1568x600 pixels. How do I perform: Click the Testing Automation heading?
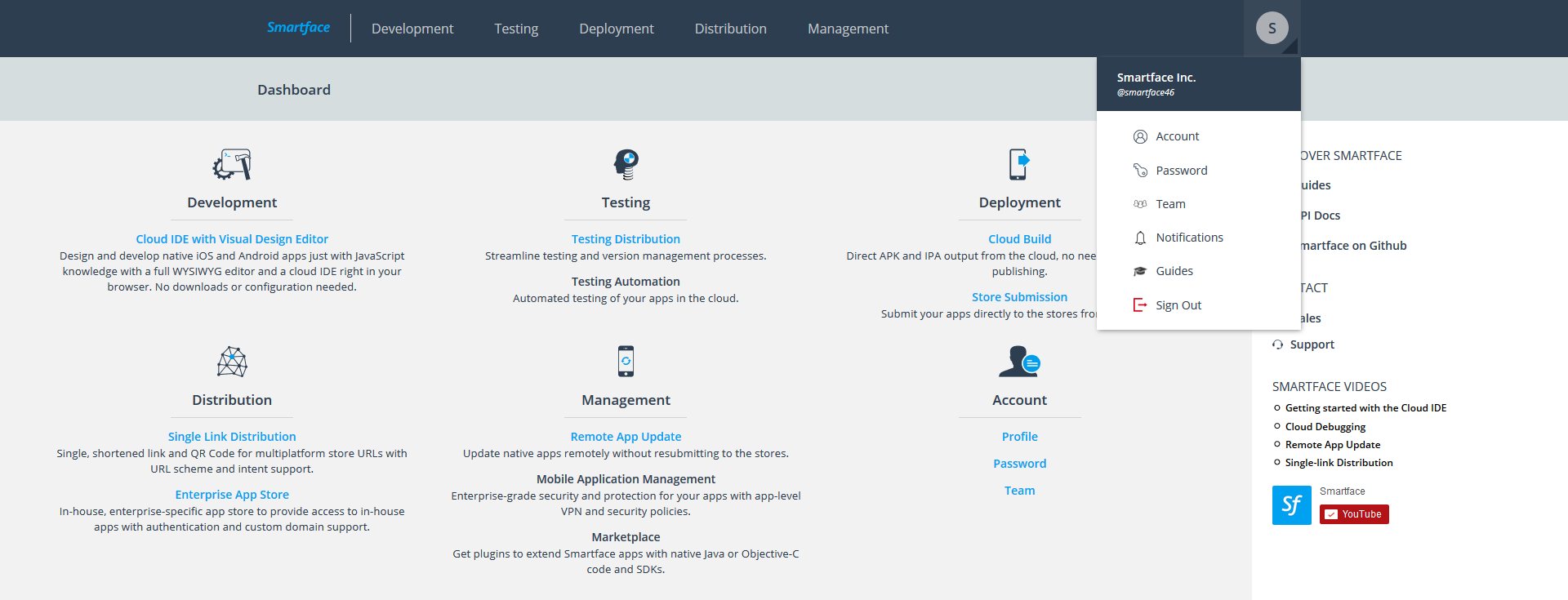[626, 282]
